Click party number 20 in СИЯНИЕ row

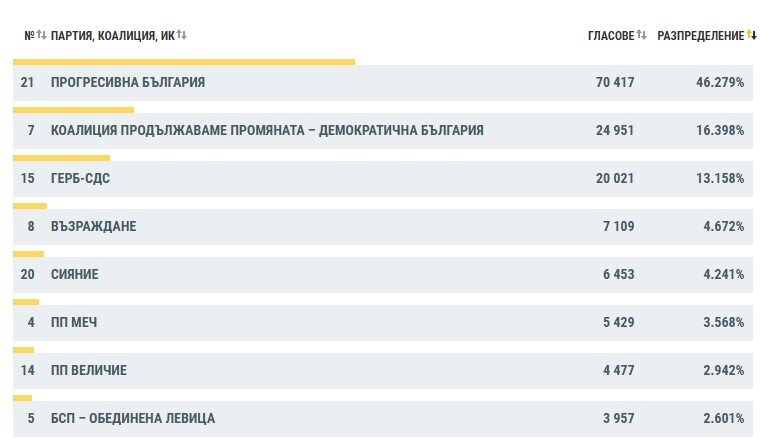[28, 274]
